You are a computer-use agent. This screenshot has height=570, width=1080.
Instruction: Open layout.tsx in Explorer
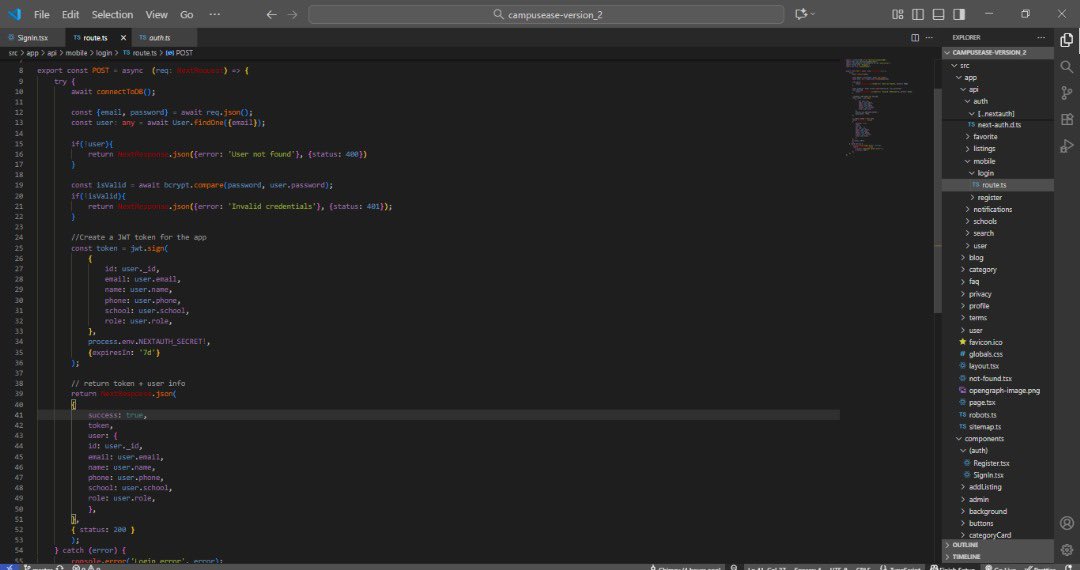pyautogui.click(x=998, y=366)
